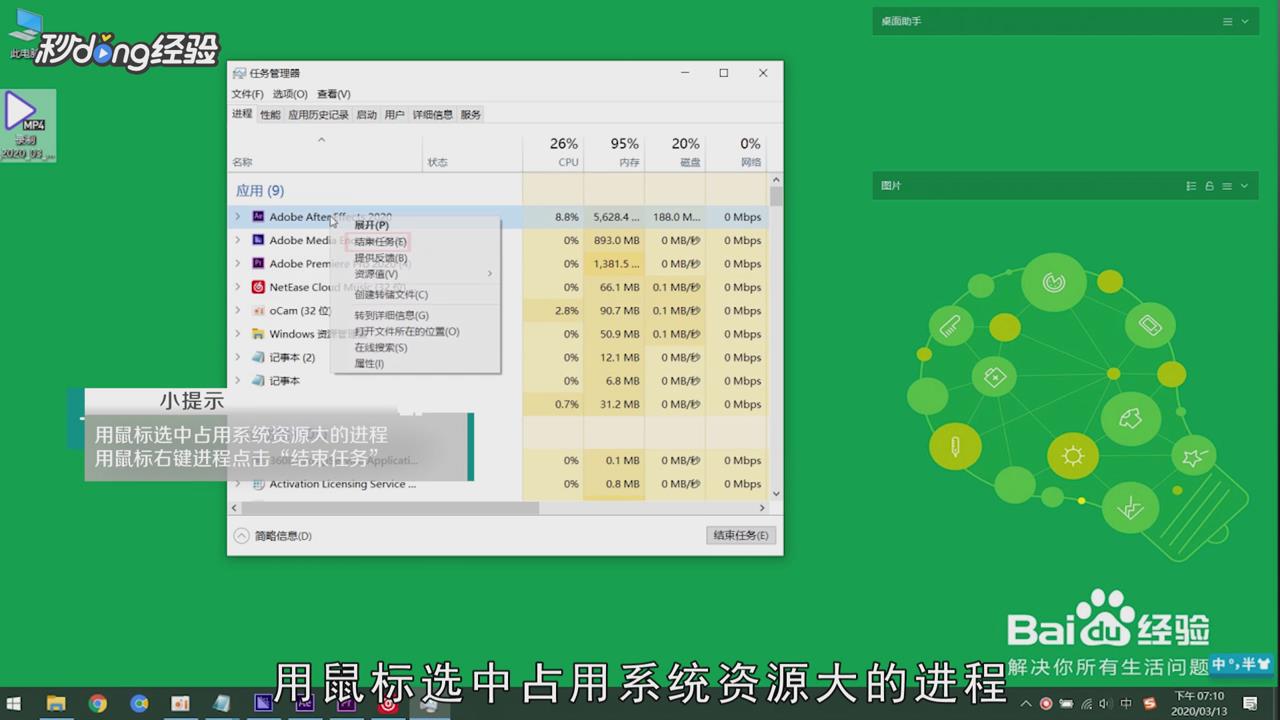This screenshot has height=720, width=1280.
Task: Switch to the 应用历史记录 tab
Action: pos(318,115)
